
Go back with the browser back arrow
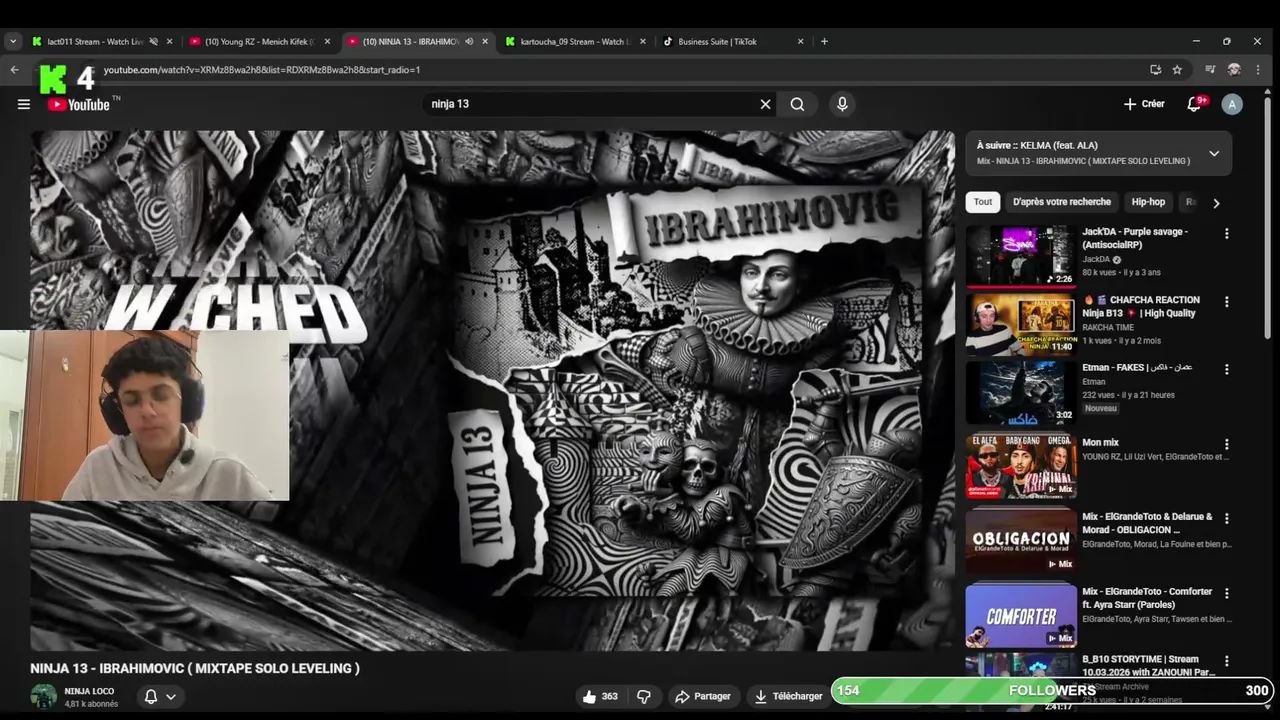(14, 70)
